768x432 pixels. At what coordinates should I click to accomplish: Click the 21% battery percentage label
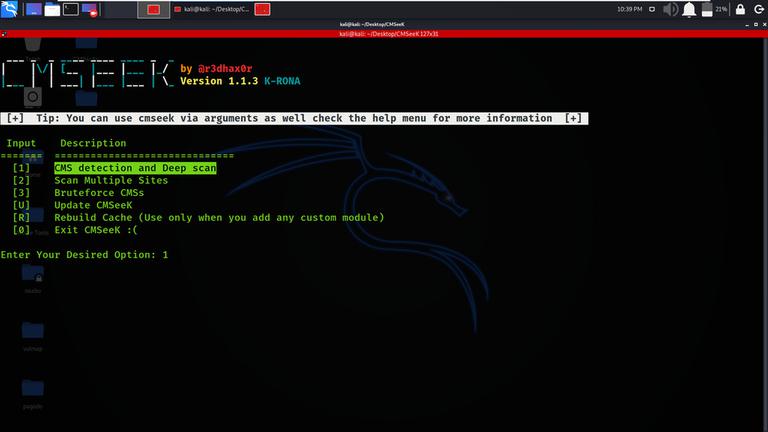point(721,9)
